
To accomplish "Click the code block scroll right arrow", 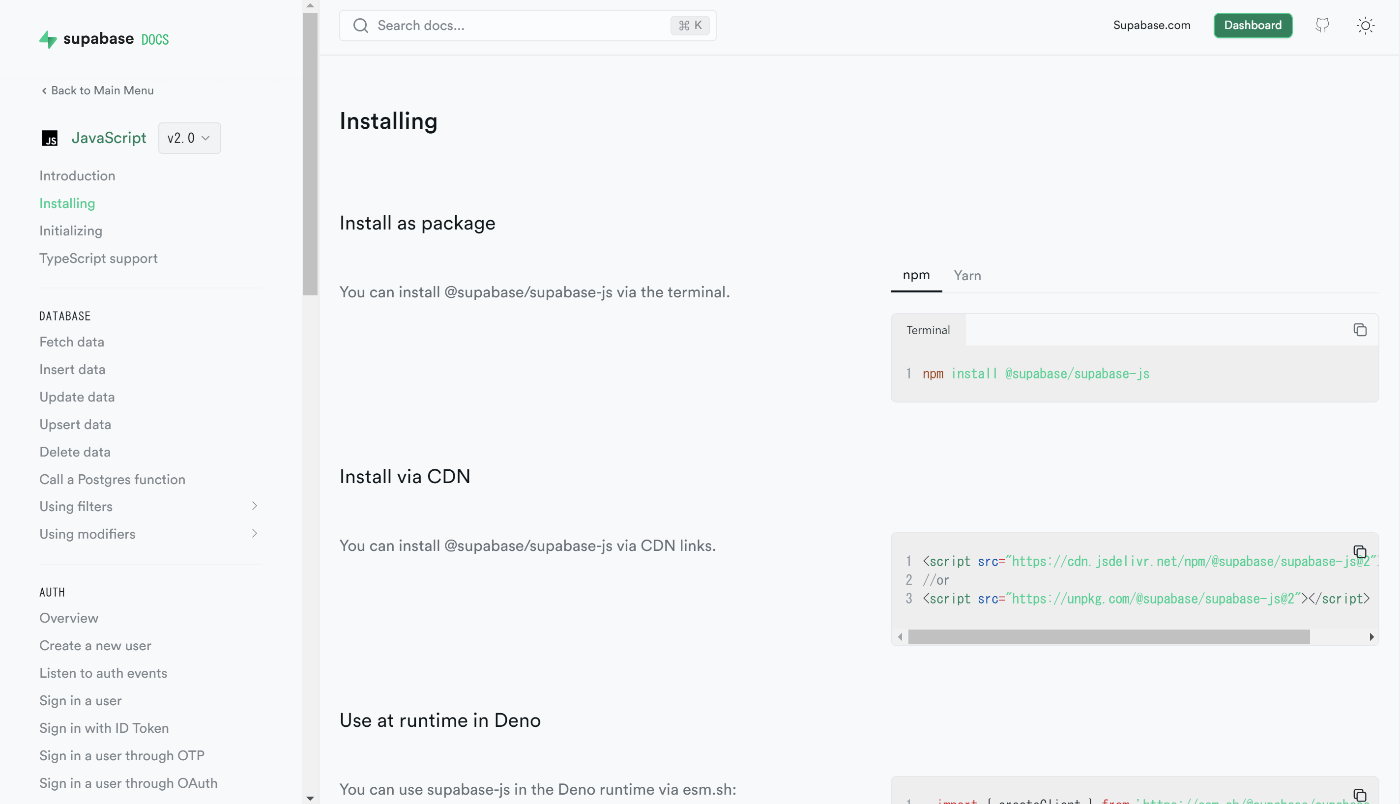I will pos(1371,637).
